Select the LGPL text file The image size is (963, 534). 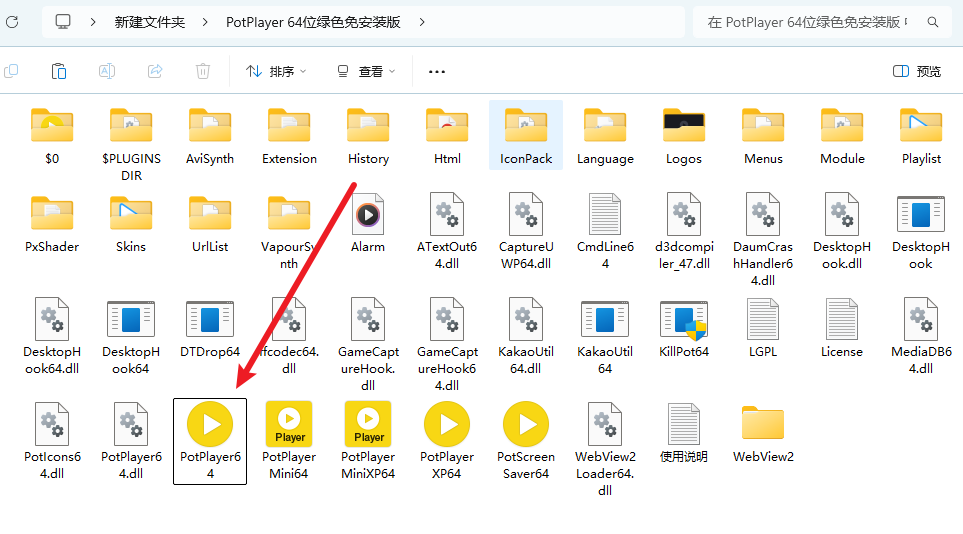click(763, 329)
